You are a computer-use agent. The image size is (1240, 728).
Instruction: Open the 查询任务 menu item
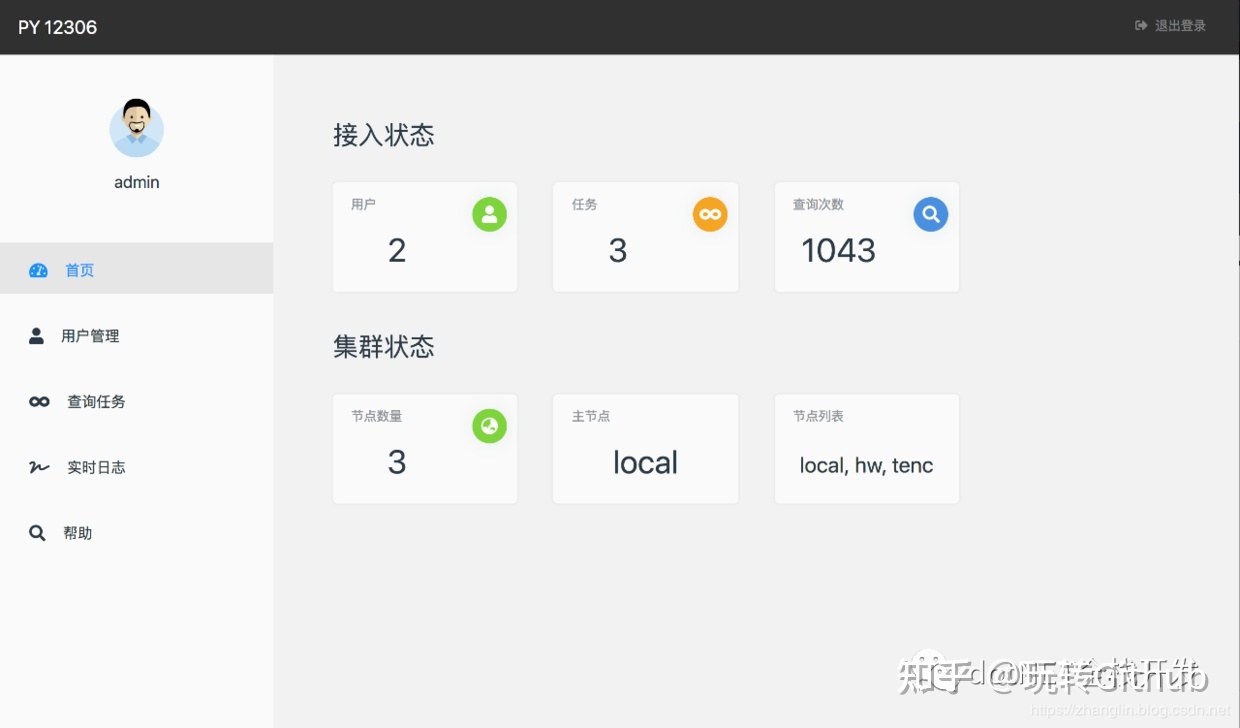coord(136,402)
